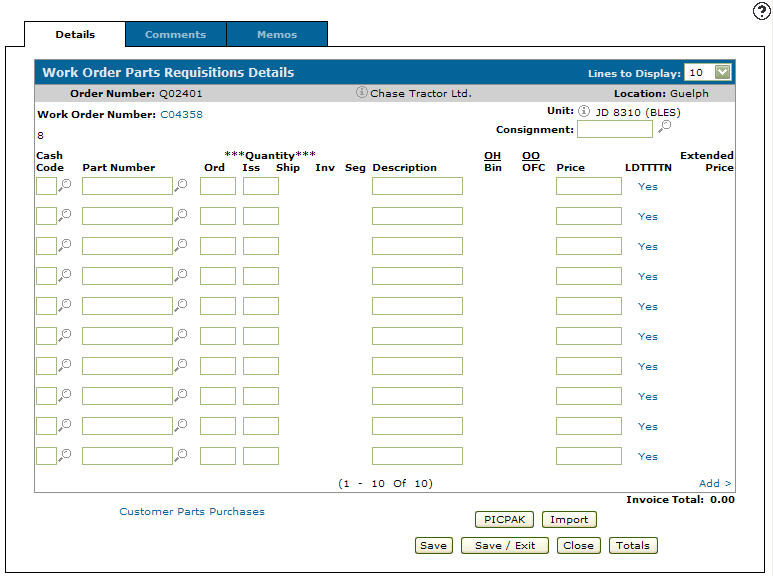Open Cash Code lookup in fourth row

pyautogui.click(x=65, y=276)
